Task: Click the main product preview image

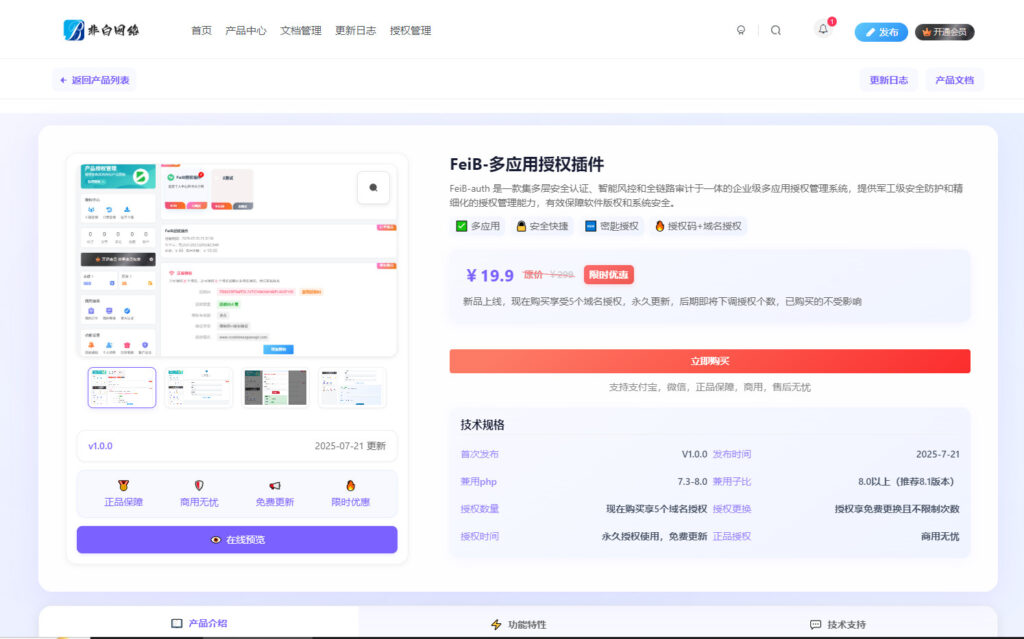Action: pyautogui.click(x=237, y=259)
